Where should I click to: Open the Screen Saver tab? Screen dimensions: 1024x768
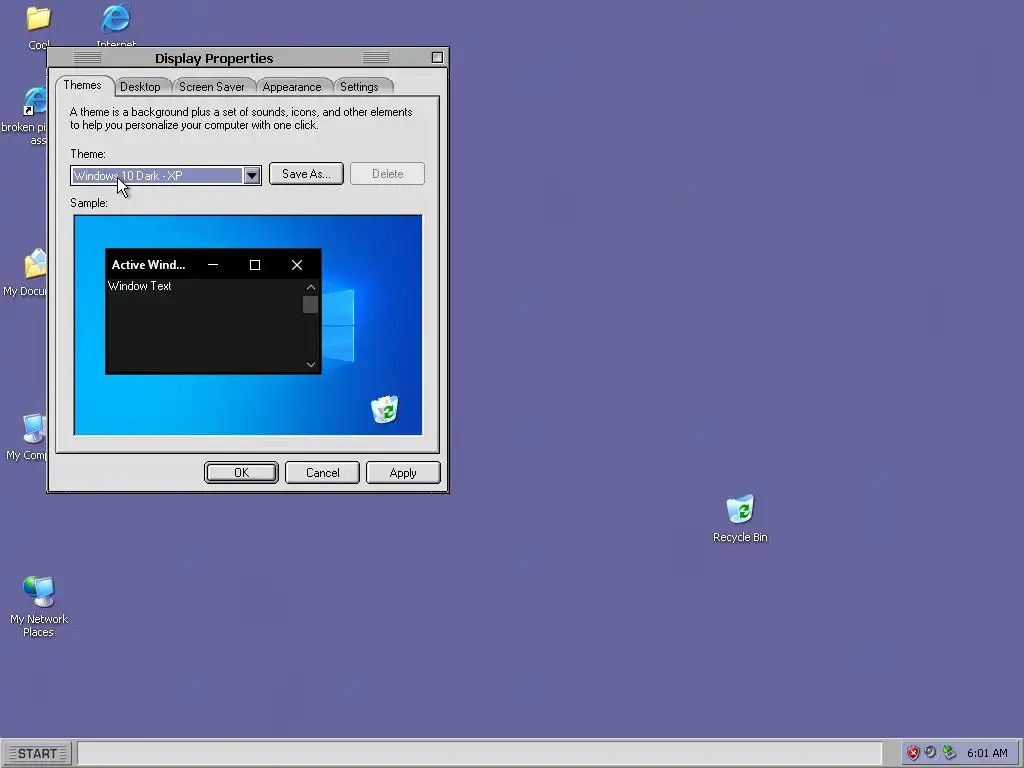212,87
